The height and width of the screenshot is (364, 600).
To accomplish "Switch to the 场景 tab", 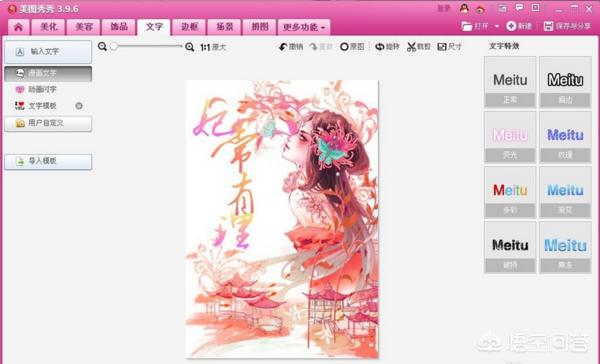I will click(x=224, y=27).
